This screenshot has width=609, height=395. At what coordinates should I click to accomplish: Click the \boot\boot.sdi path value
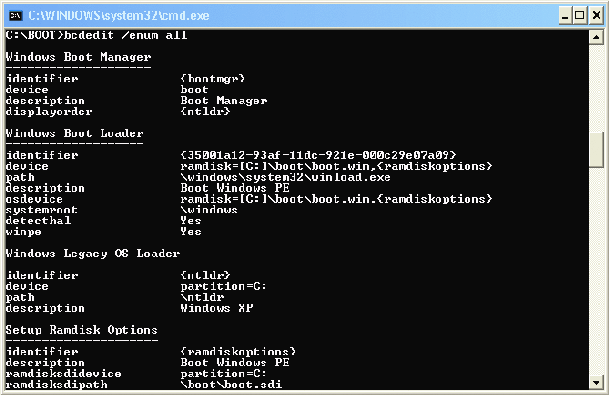(x=231, y=384)
